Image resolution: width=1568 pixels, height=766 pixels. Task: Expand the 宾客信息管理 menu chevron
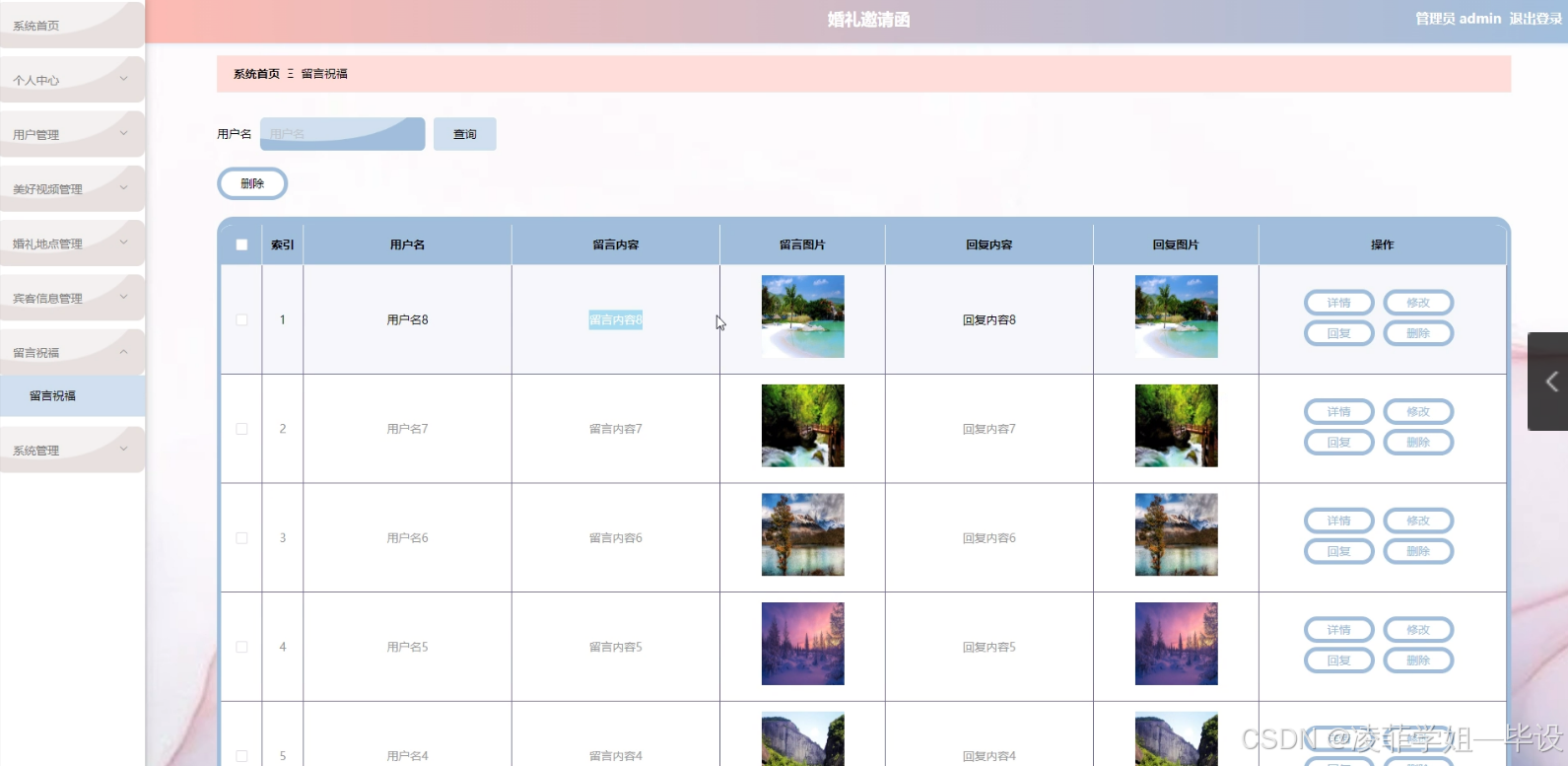tap(123, 296)
